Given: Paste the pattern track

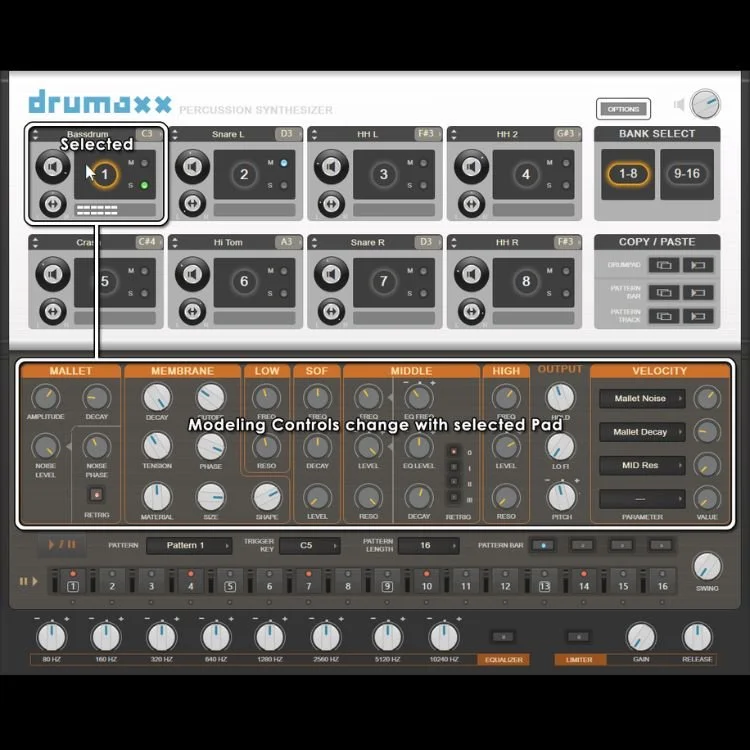Looking at the screenshot, I should [x=698, y=316].
